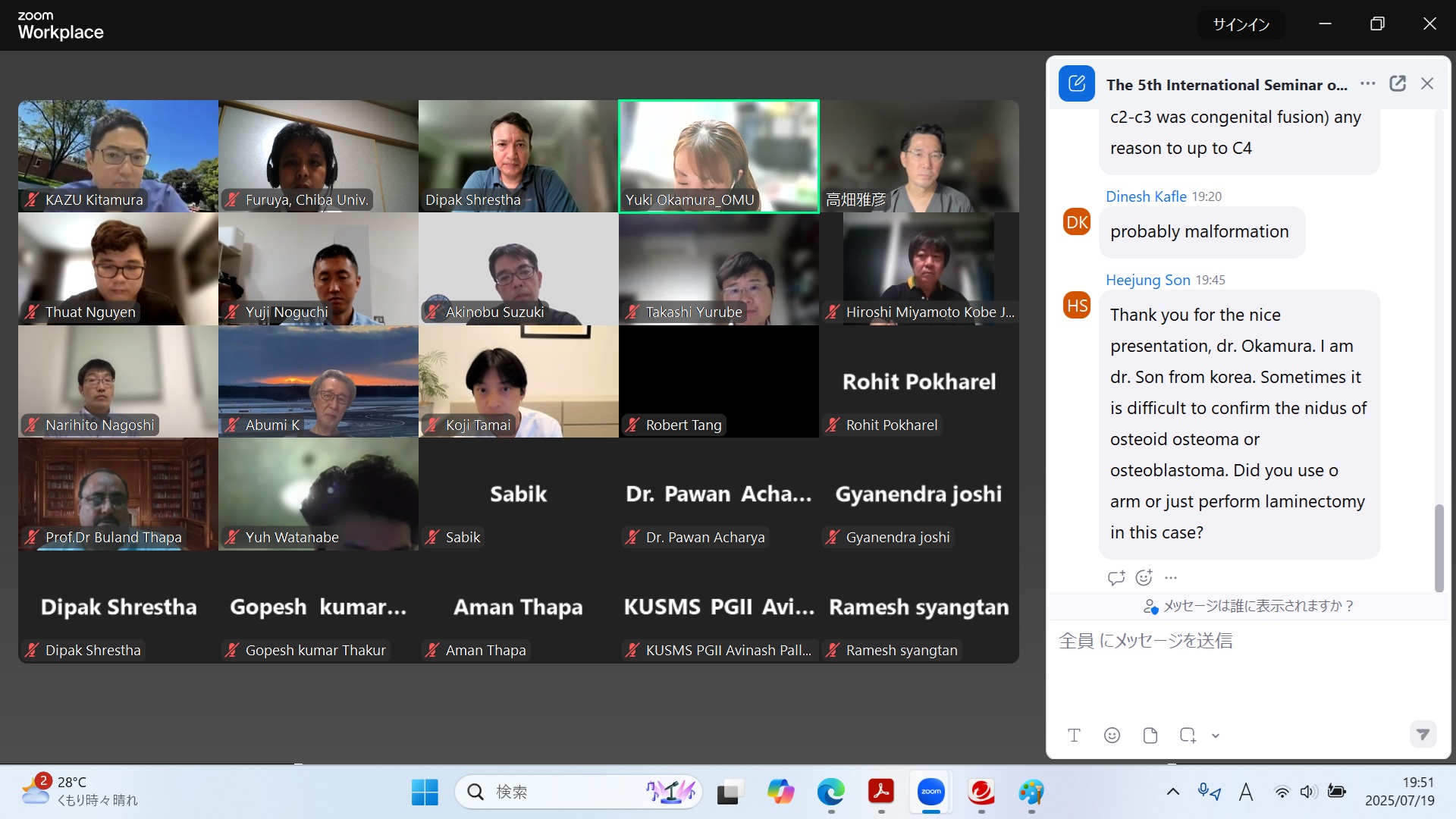Click the サインイン sign-in button
This screenshot has width=1456, height=819.
click(1241, 24)
